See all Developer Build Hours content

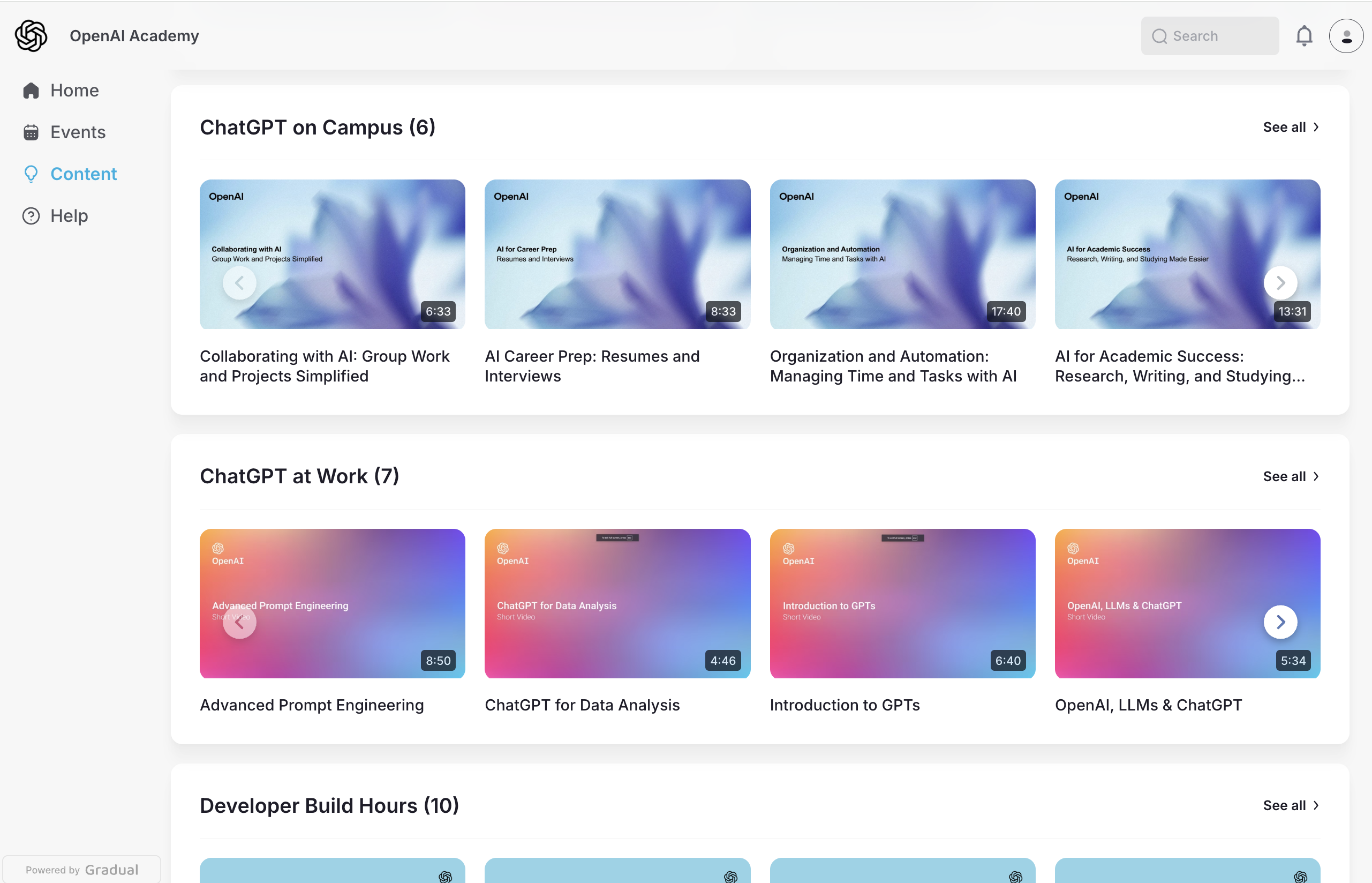point(1290,806)
